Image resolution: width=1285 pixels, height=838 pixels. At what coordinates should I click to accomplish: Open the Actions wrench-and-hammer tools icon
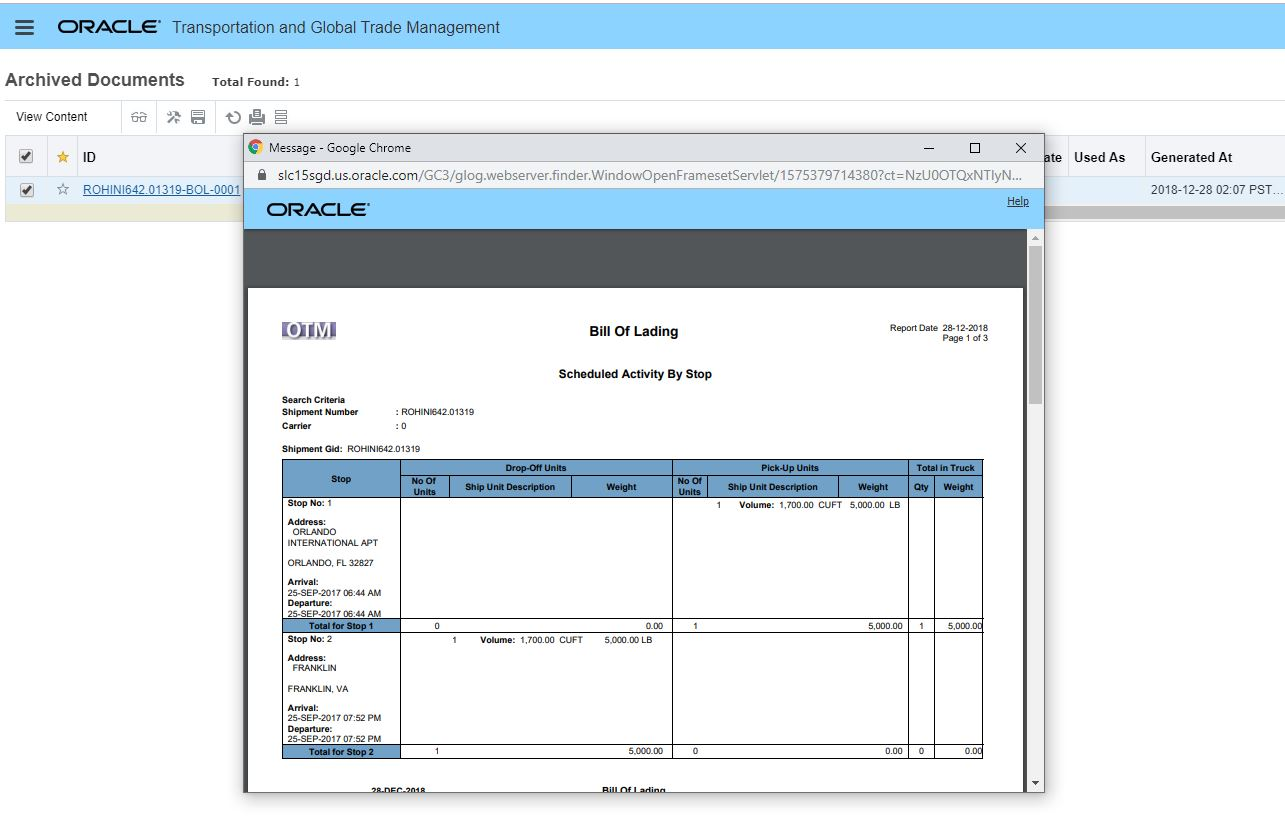(174, 117)
